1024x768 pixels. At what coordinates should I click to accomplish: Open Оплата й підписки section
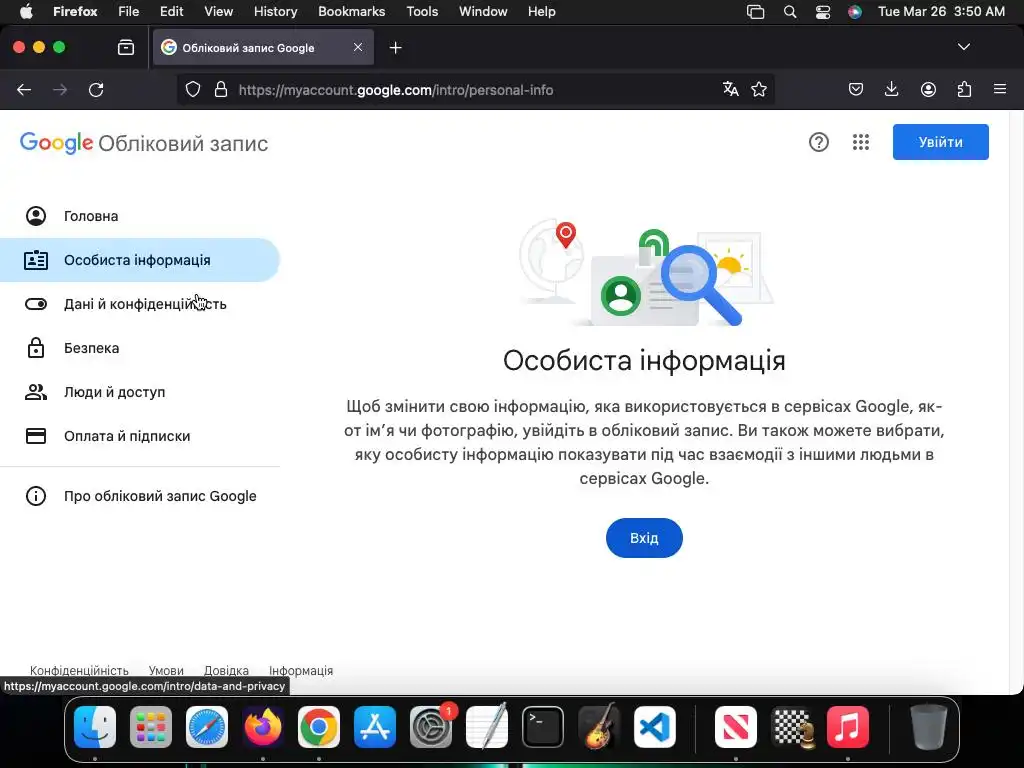click(x=140, y=436)
